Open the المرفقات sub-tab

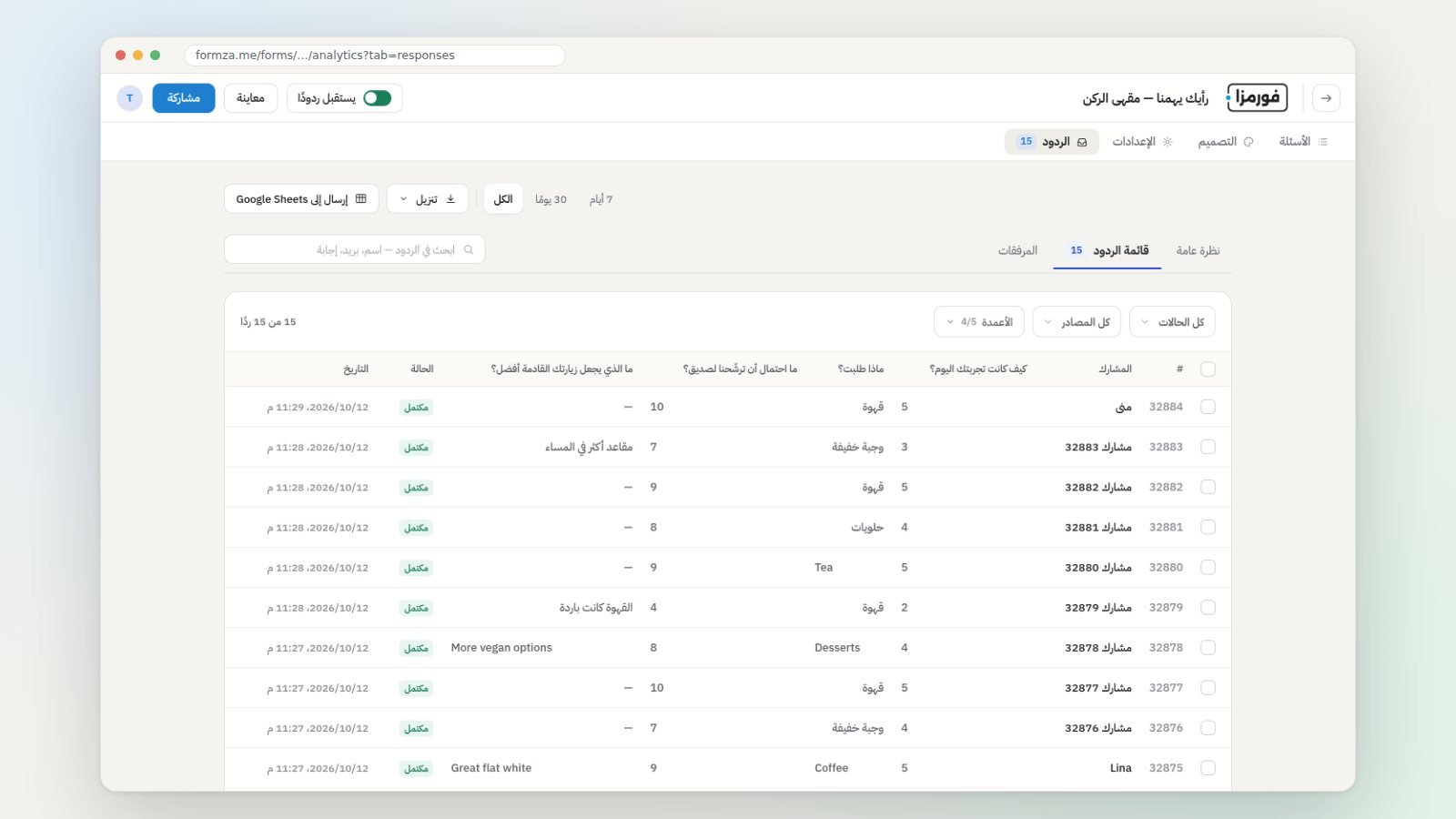pos(1017,250)
